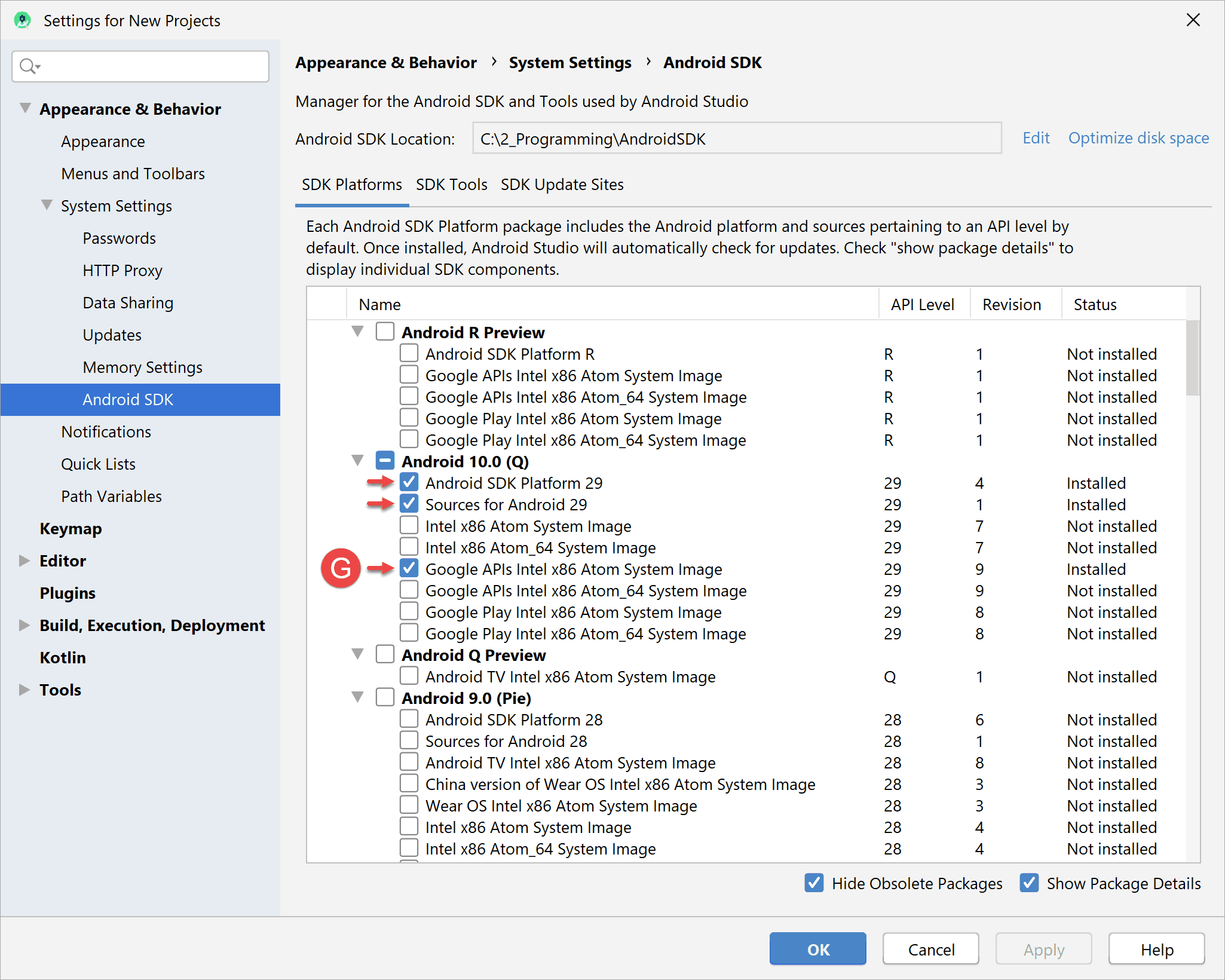Open Appearance settings page
Screen dimensions: 1225x980
tap(103, 142)
